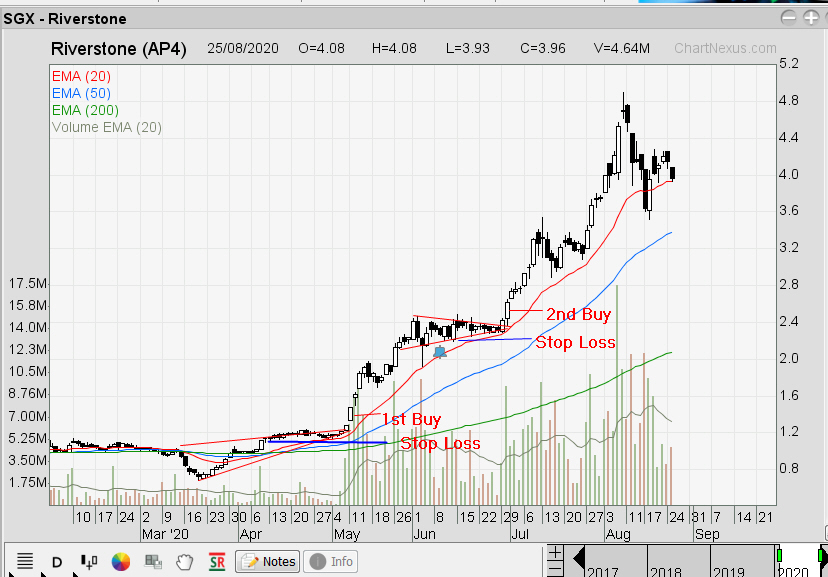828x577 pixels.
Task: Click the O=4.08 open value
Action: point(321,49)
